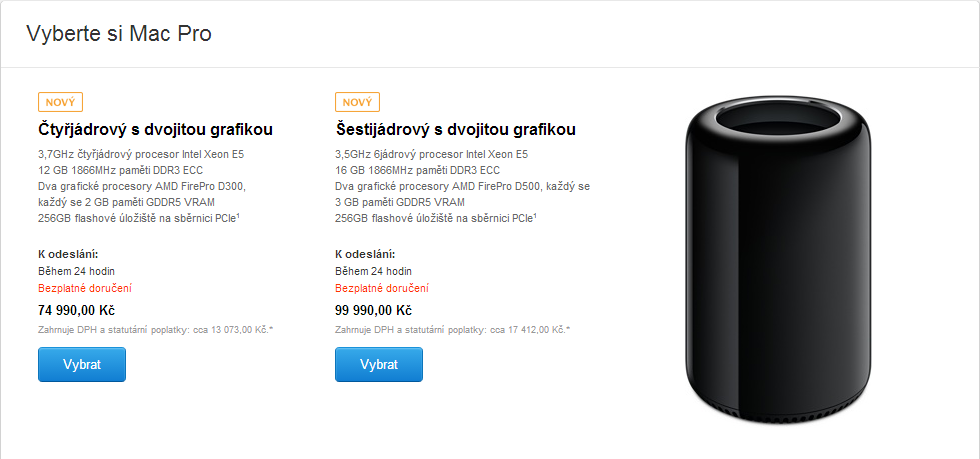Click the Vyberte si Mac Pro page title
This screenshot has height=459, width=980.
119,34
